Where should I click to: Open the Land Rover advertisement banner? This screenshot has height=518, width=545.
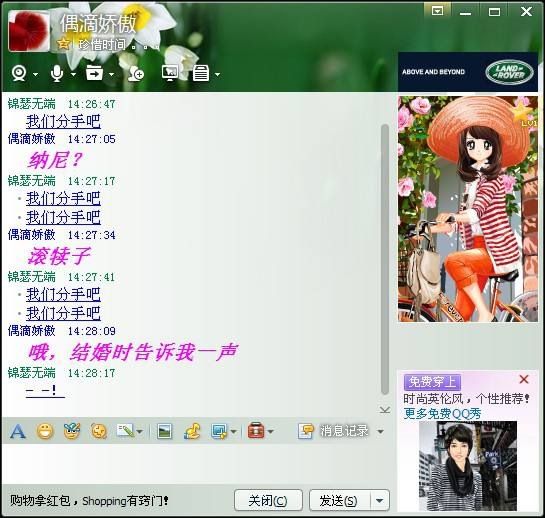point(468,72)
